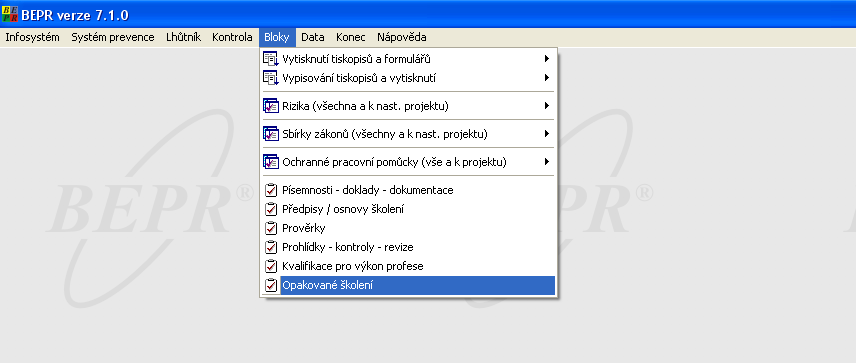Click clipboard icon next to Prověrky
This screenshot has height=363, width=856.
[271, 228]
